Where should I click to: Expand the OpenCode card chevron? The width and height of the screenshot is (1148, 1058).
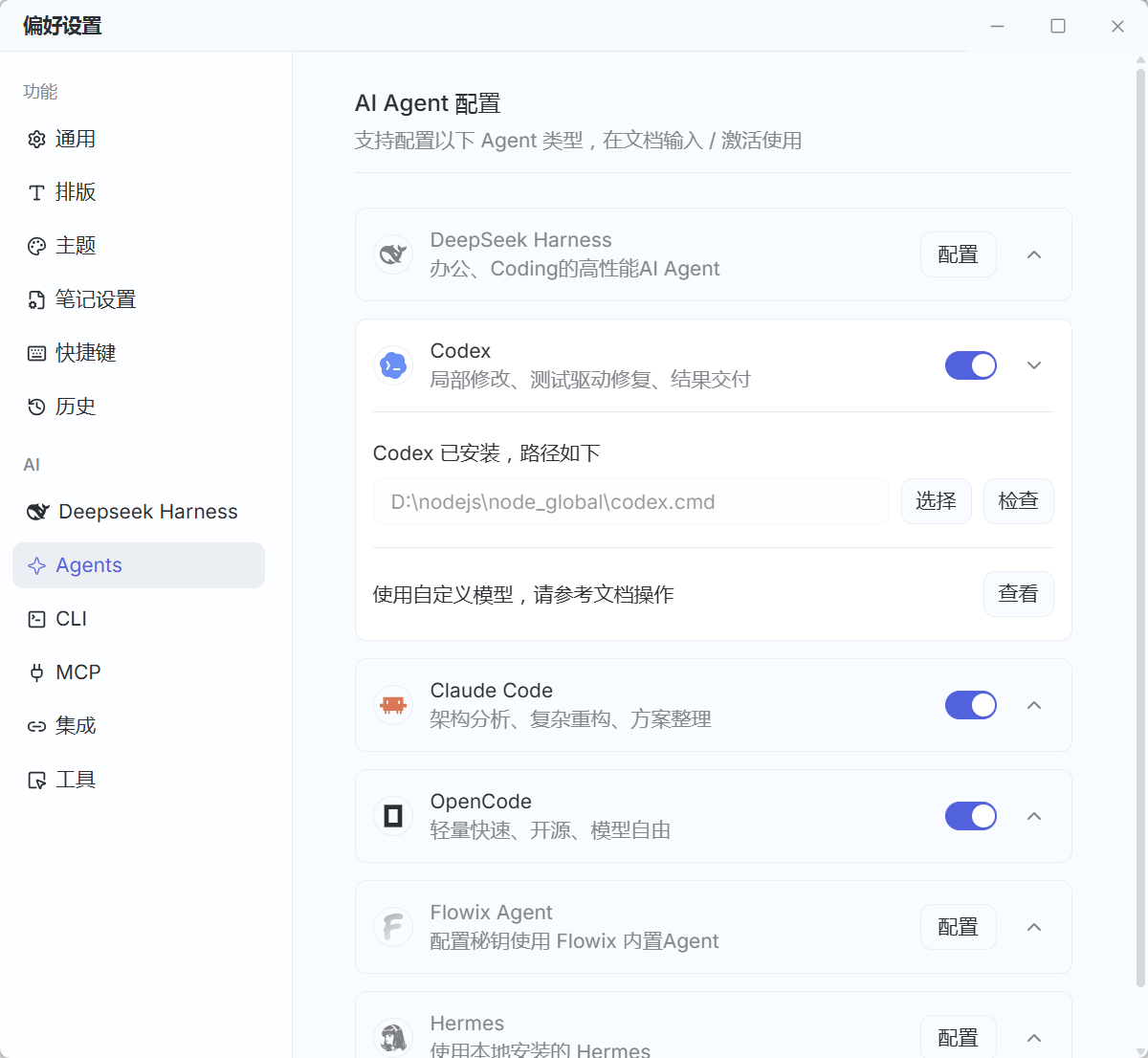[x=1034, y=816]
